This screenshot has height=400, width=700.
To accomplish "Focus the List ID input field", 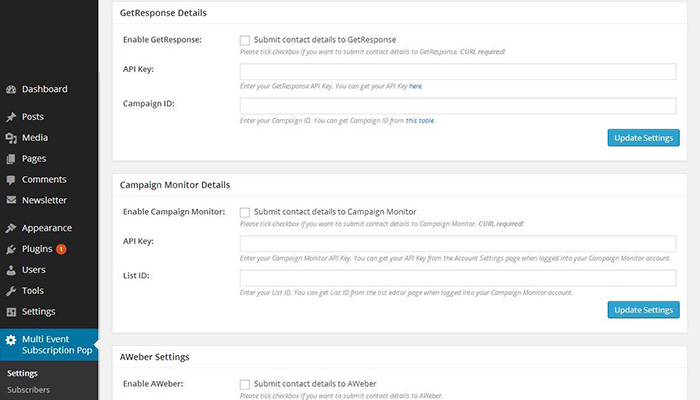I will pos(458,278).
